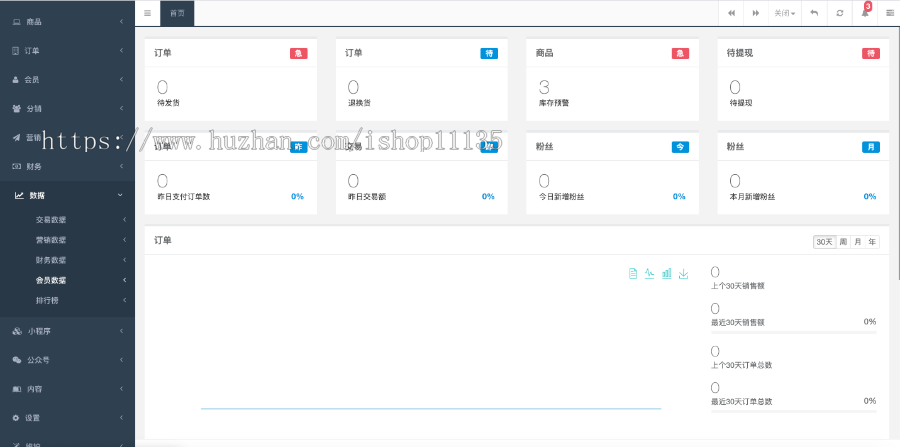The width and height of the screenshot is (900, 447).
Task: Open chart data view document icon
Action: 633,274
